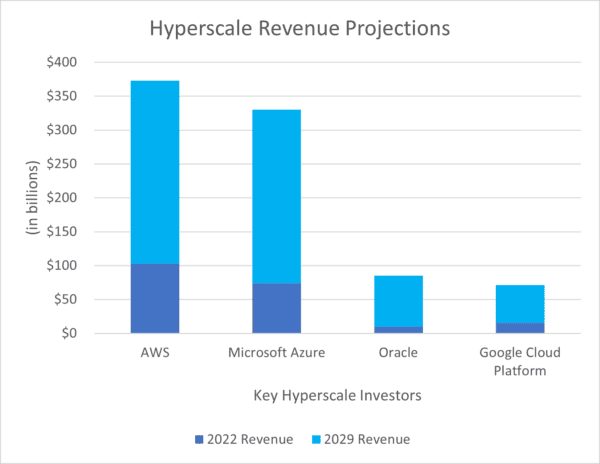The height and width of the screenshot is (464, 600).
Task: Select the Microsoft Azure category label
Action: tap(277, 352)
